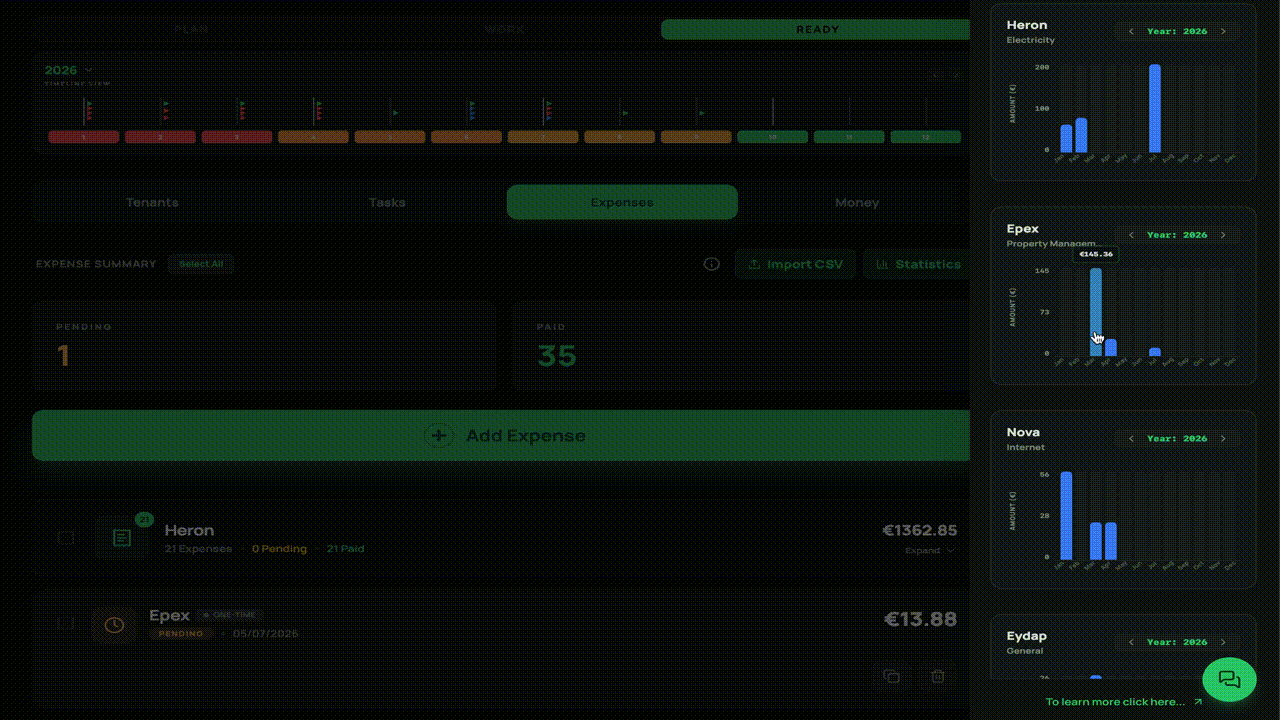Click the 21 count badge on Heron

[144, 519]
